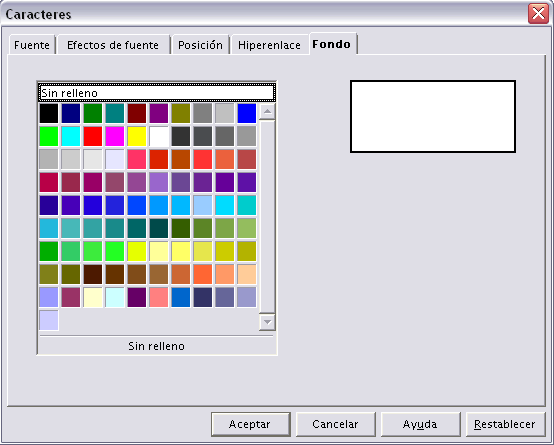Click the color palette scroll down arrow
This screenshot has width=554, height=445.
click(x=267, y=322)
